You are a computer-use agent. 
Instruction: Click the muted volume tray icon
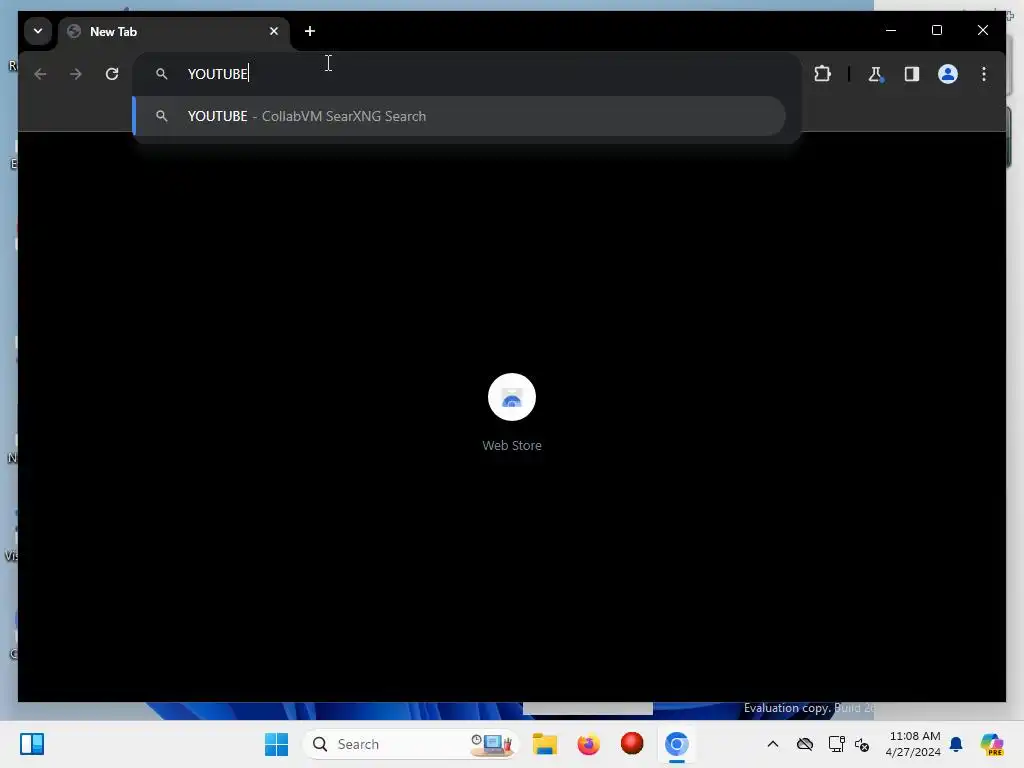[x=862, y=744]
